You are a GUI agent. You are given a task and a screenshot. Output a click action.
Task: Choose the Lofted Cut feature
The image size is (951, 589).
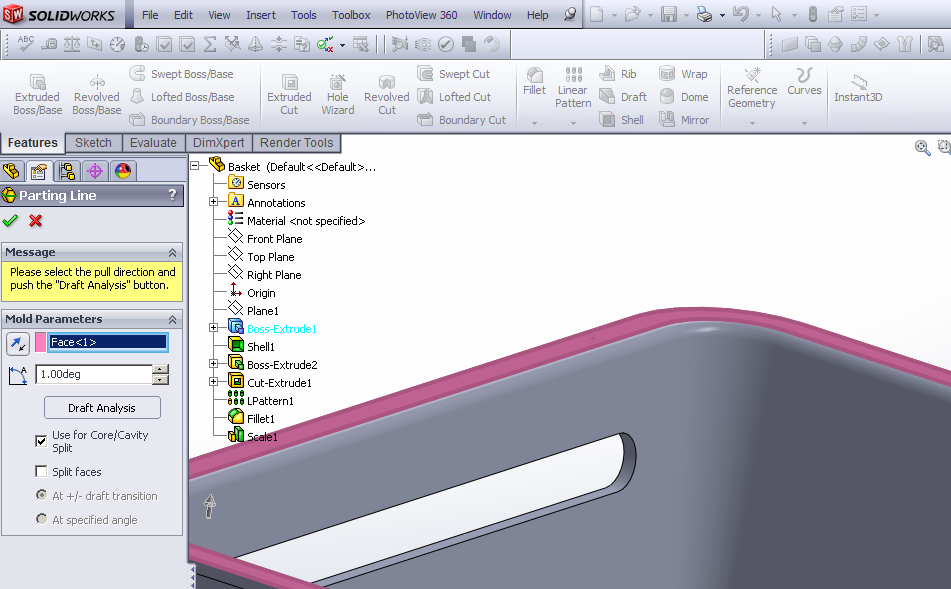coord(454,96)
